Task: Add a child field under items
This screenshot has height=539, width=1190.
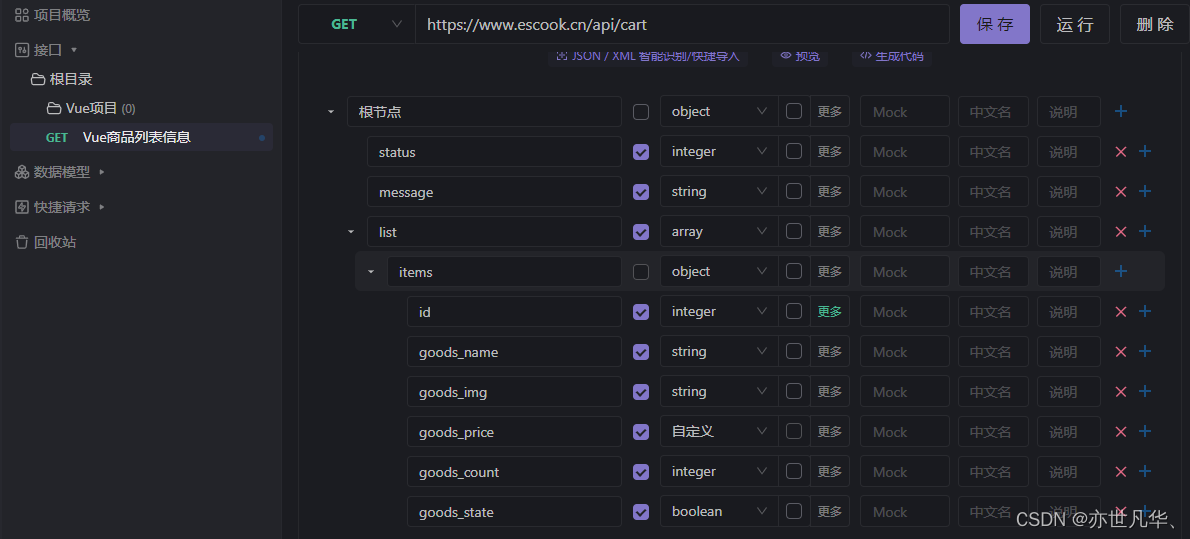Action: pos(1121,272)
